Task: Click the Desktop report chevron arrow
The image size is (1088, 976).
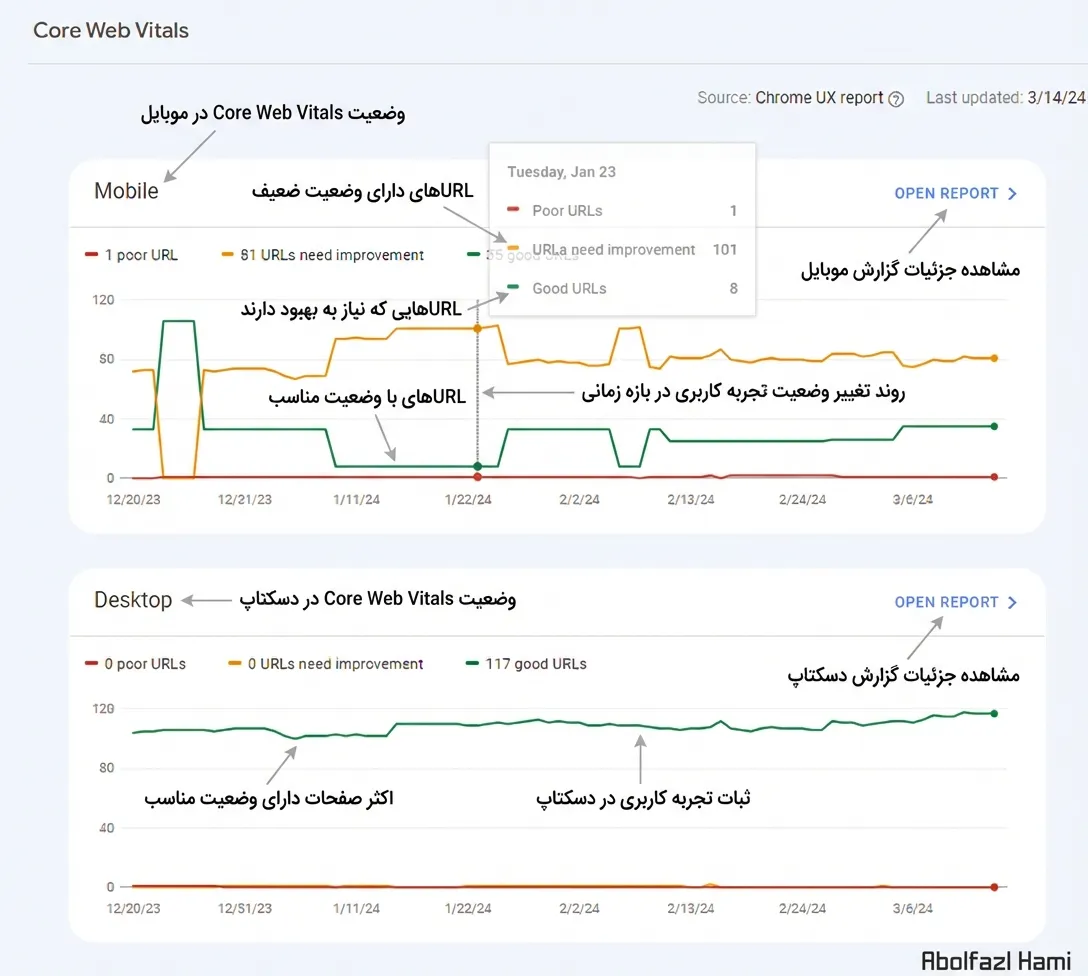Action: (x=1012, y=603)
